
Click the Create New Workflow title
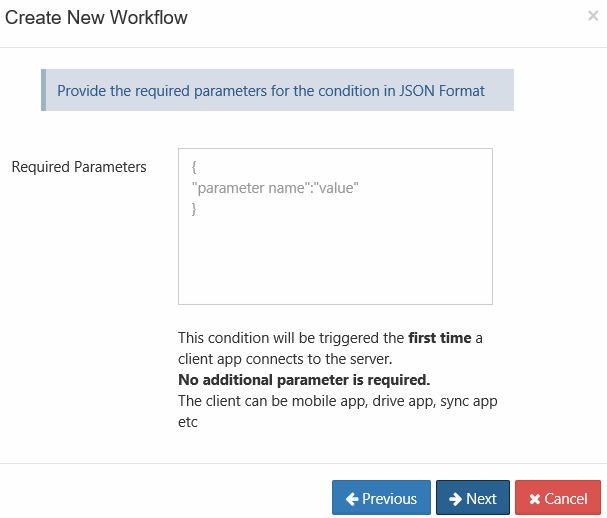96,17
